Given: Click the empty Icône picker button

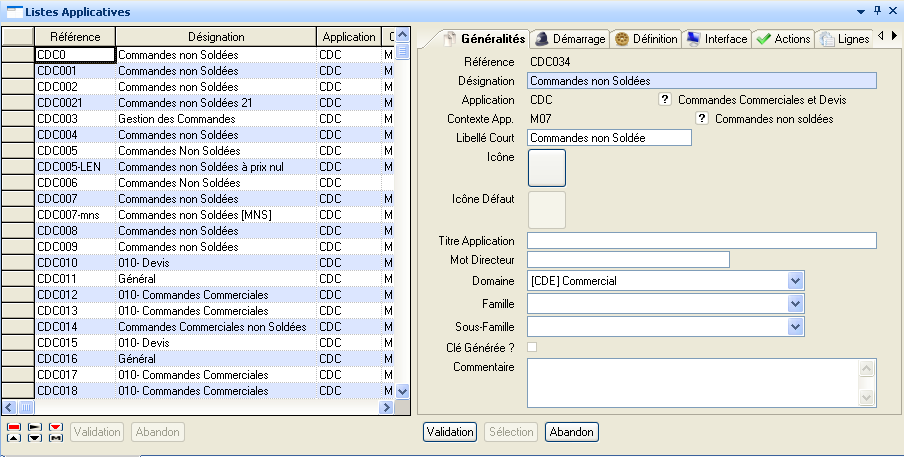Looking at the screenshot, I should click(546, 168).
